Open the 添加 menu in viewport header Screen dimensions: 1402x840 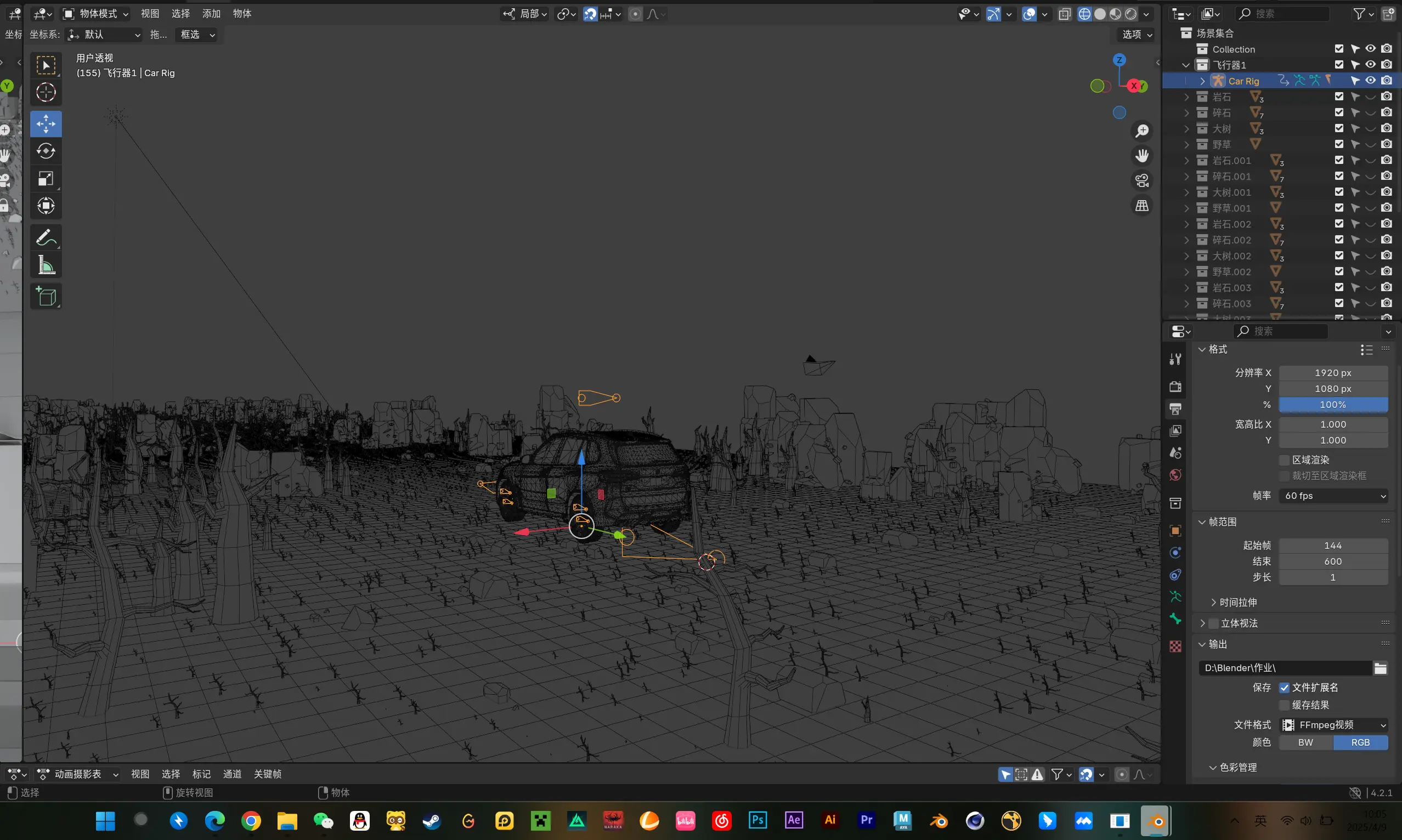[x=211, y=14]
